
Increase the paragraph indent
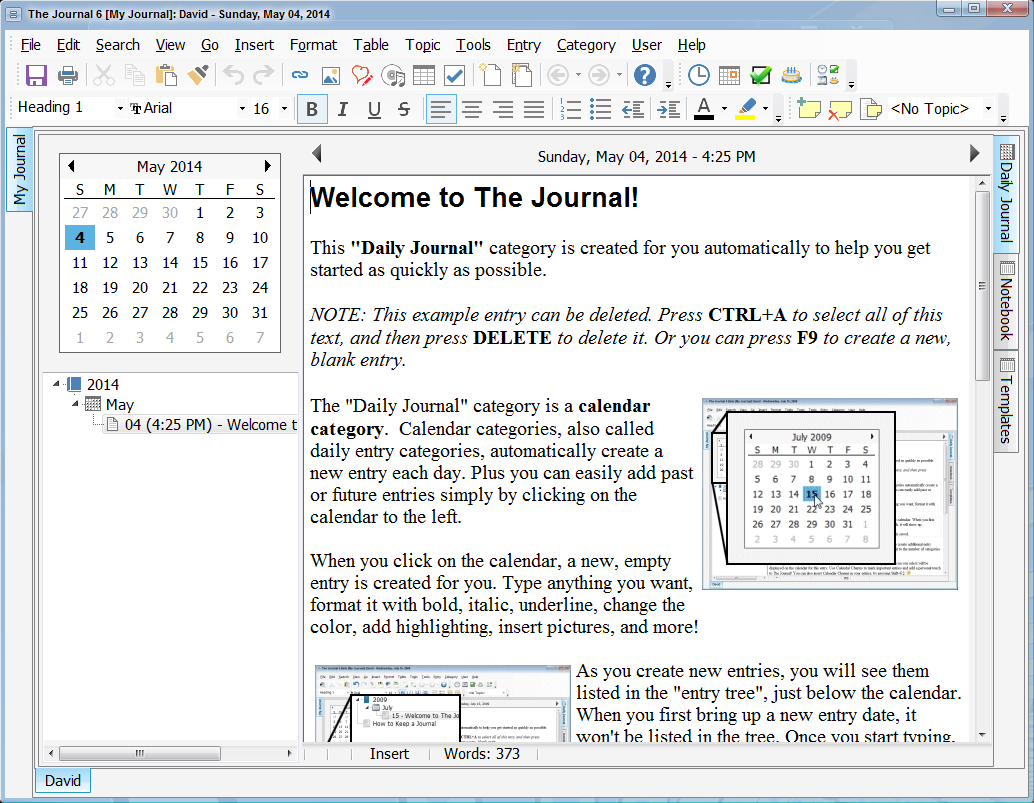tap(669, 109)
